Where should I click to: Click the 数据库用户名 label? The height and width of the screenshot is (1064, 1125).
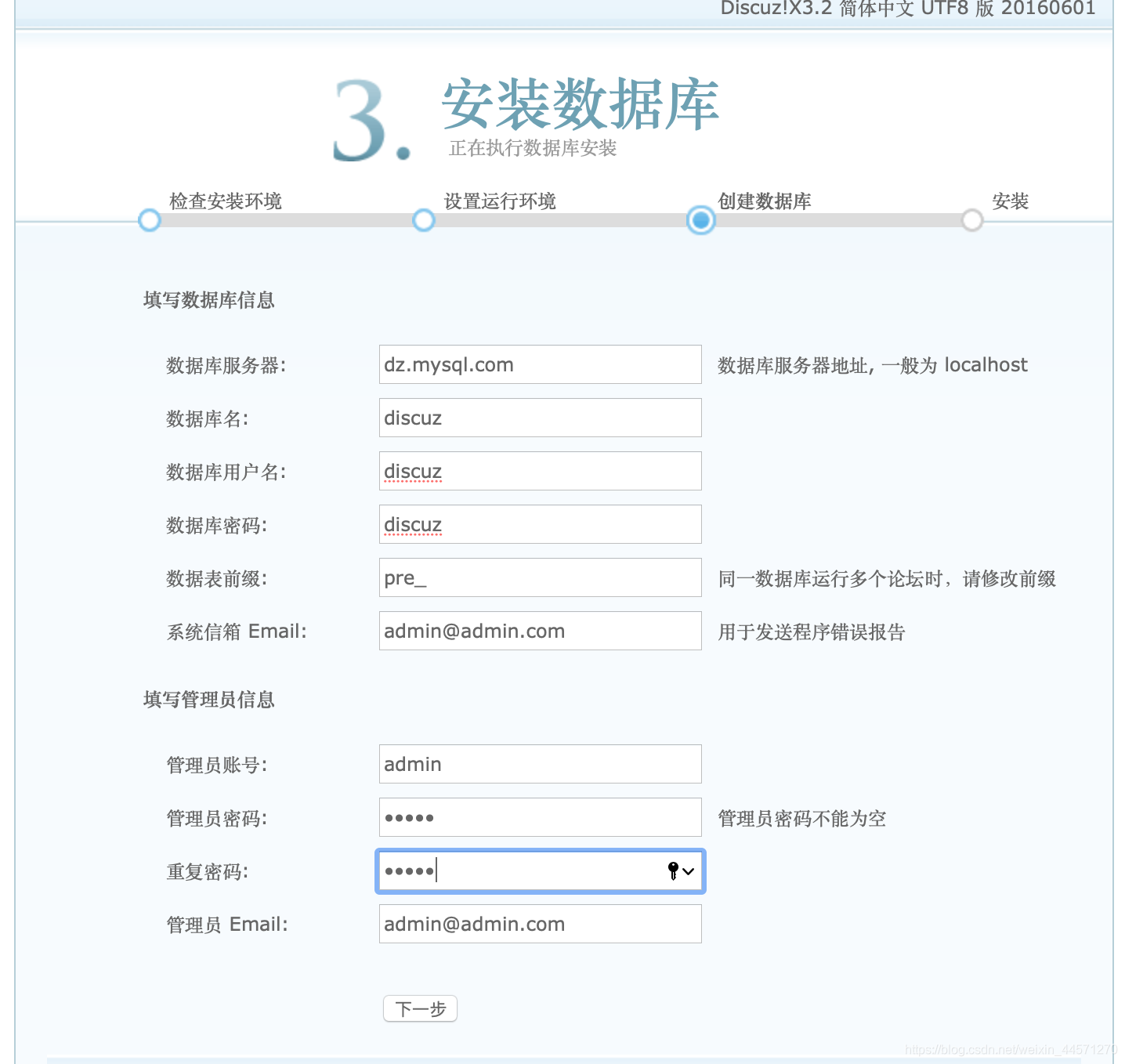click(226, 472)
